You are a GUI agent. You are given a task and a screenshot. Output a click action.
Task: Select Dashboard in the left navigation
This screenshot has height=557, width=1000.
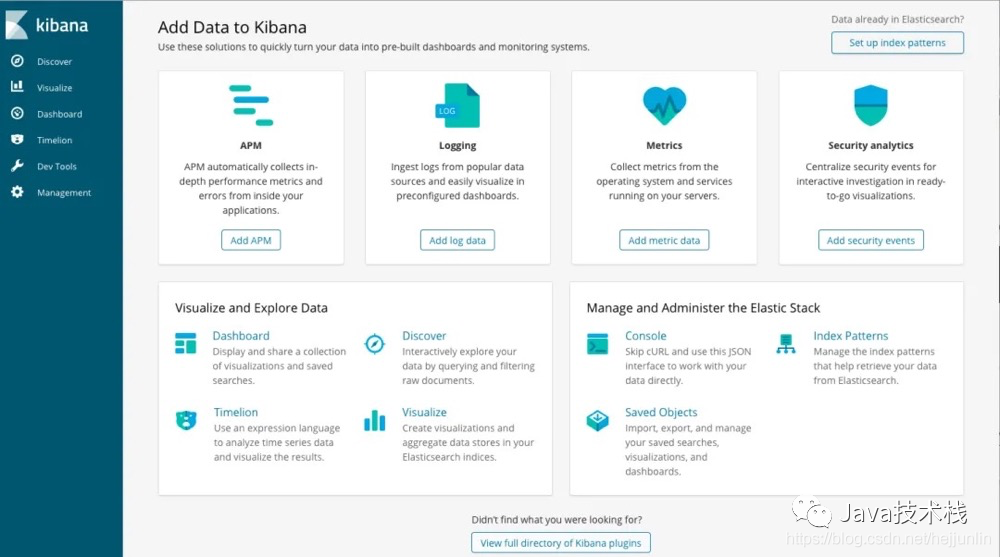click(59, 114)
